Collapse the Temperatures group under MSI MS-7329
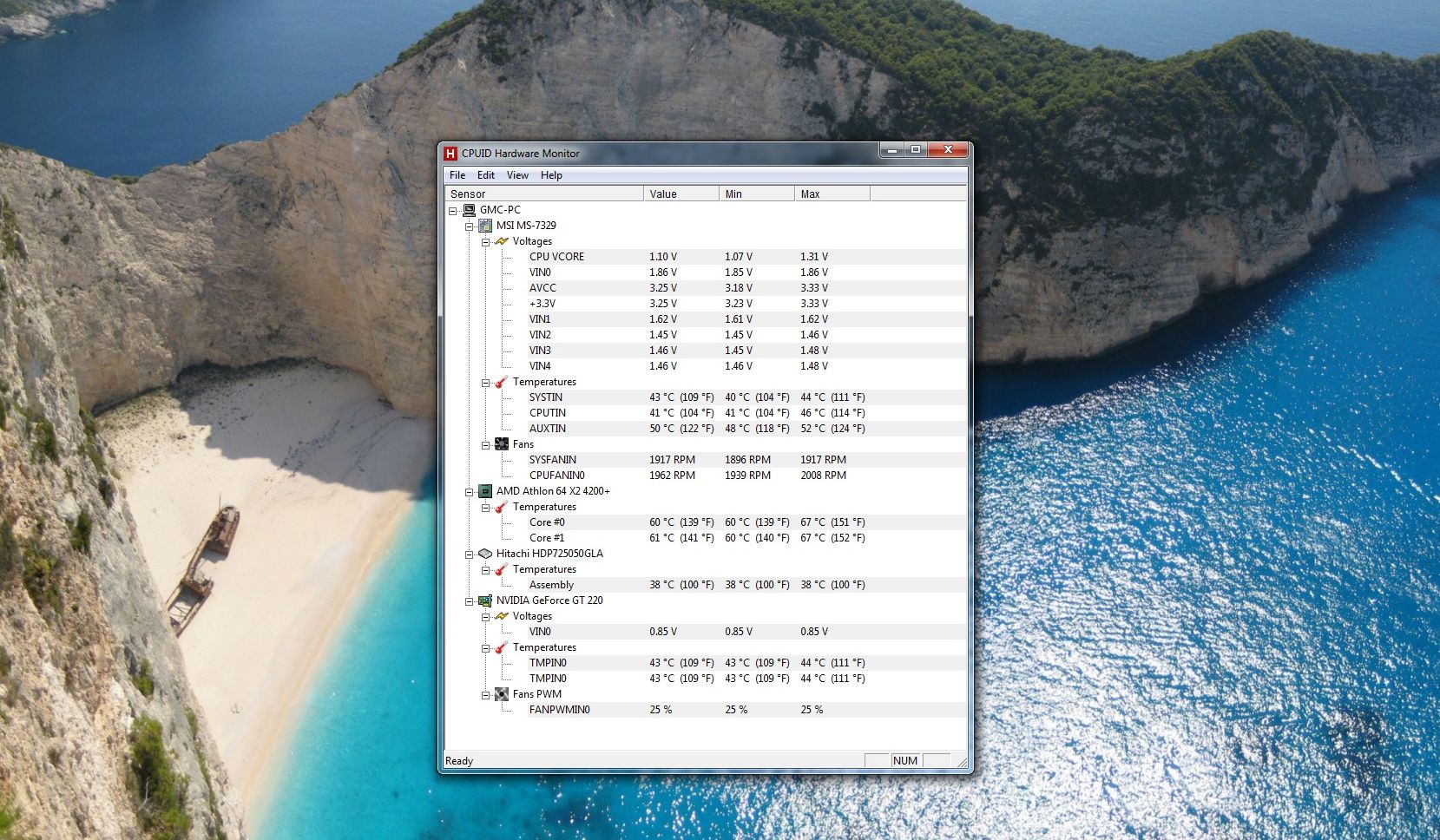The image size is (1440, 840). coord(486,383)
